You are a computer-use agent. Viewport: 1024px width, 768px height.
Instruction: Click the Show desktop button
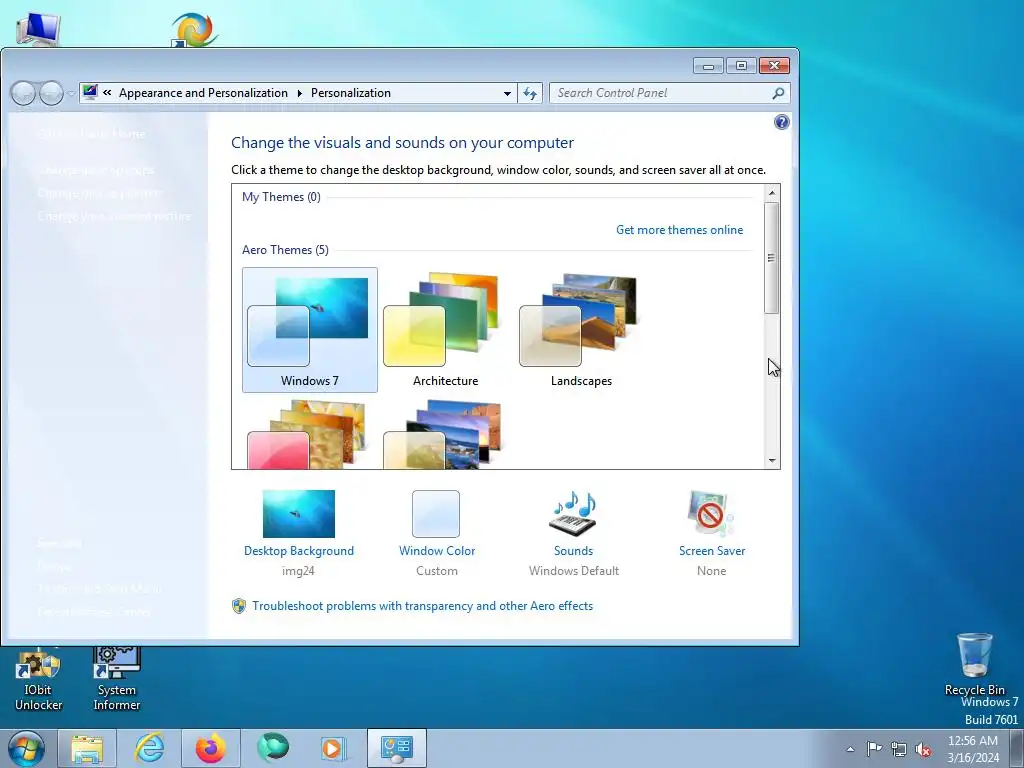click(x=1016, y=748)
